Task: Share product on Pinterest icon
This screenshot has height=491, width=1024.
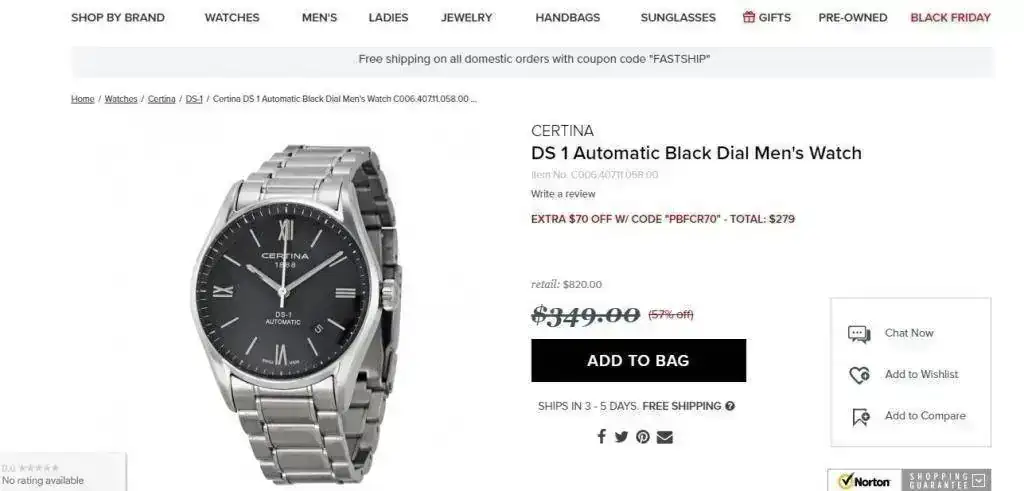Action: (x=643, y=437)
